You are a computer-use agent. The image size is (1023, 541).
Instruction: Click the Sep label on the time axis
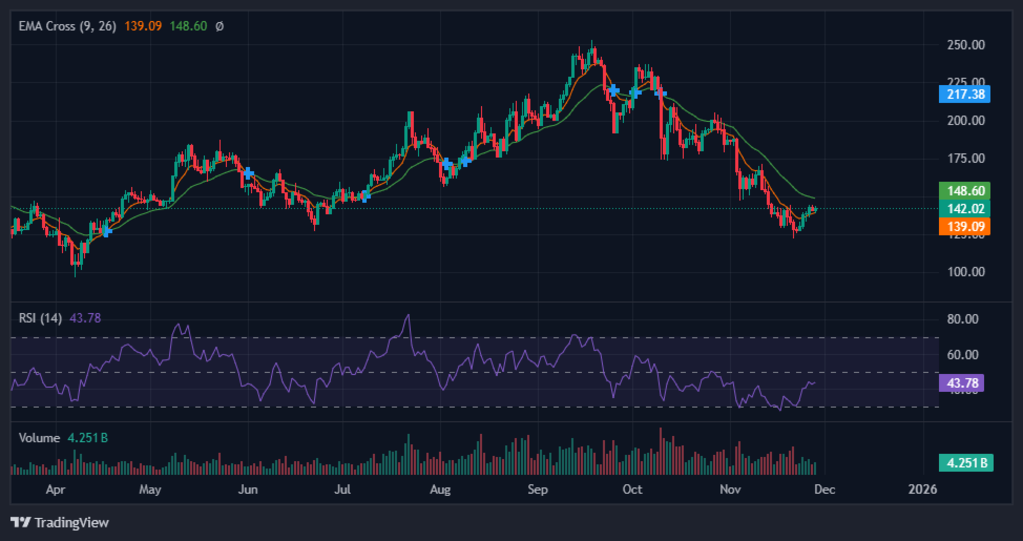[x=539, y=490]
